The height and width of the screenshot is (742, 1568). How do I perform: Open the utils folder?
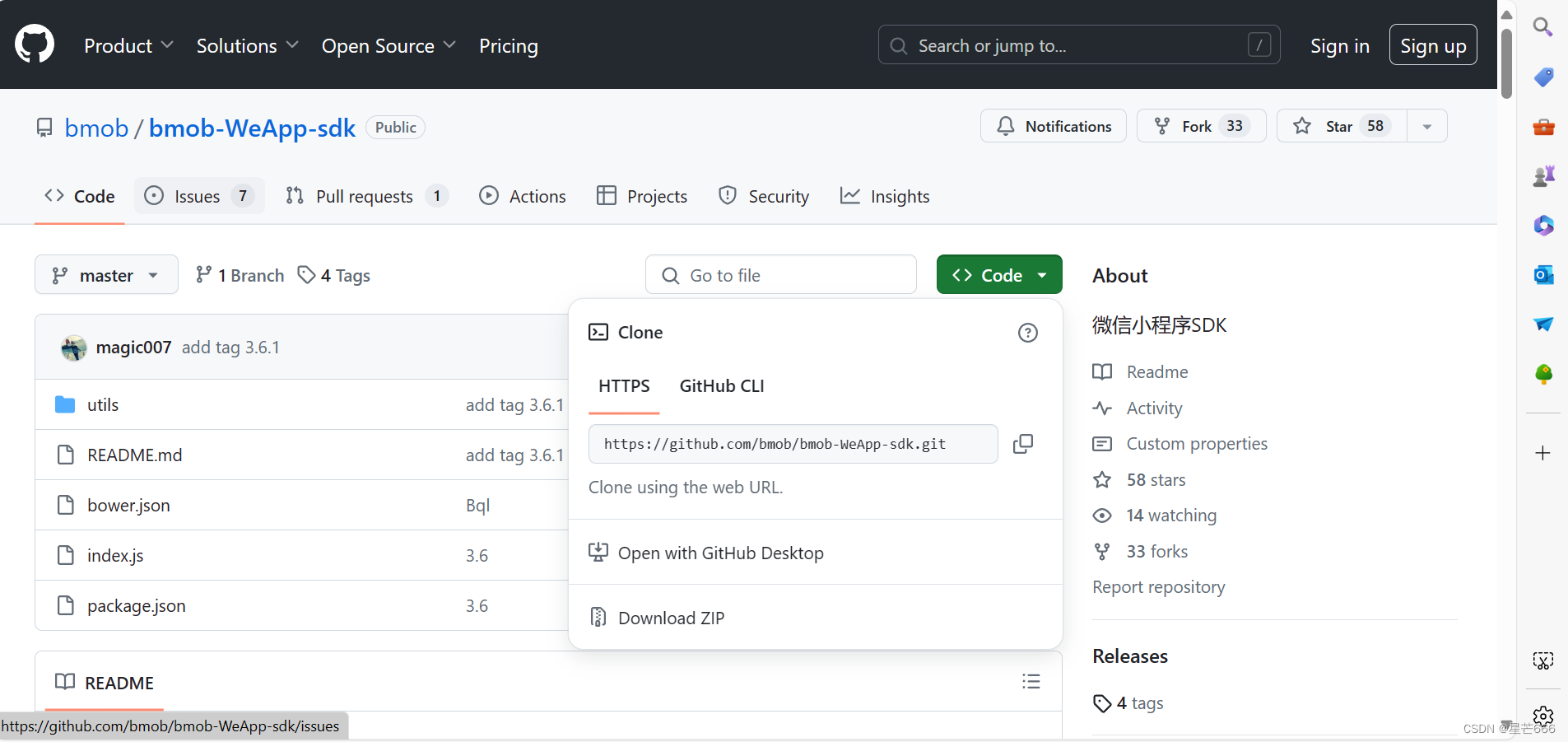[x=103, y=404]
